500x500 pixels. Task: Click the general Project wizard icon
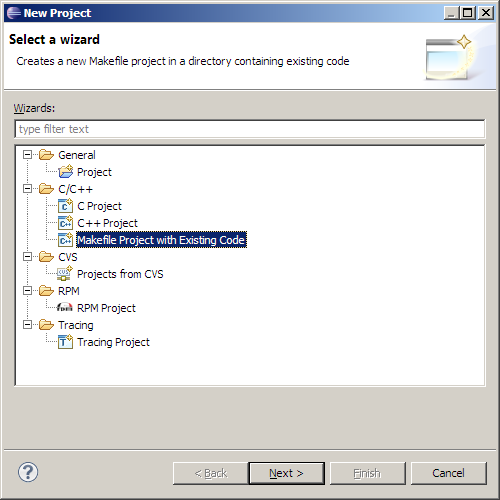(65, 172)
